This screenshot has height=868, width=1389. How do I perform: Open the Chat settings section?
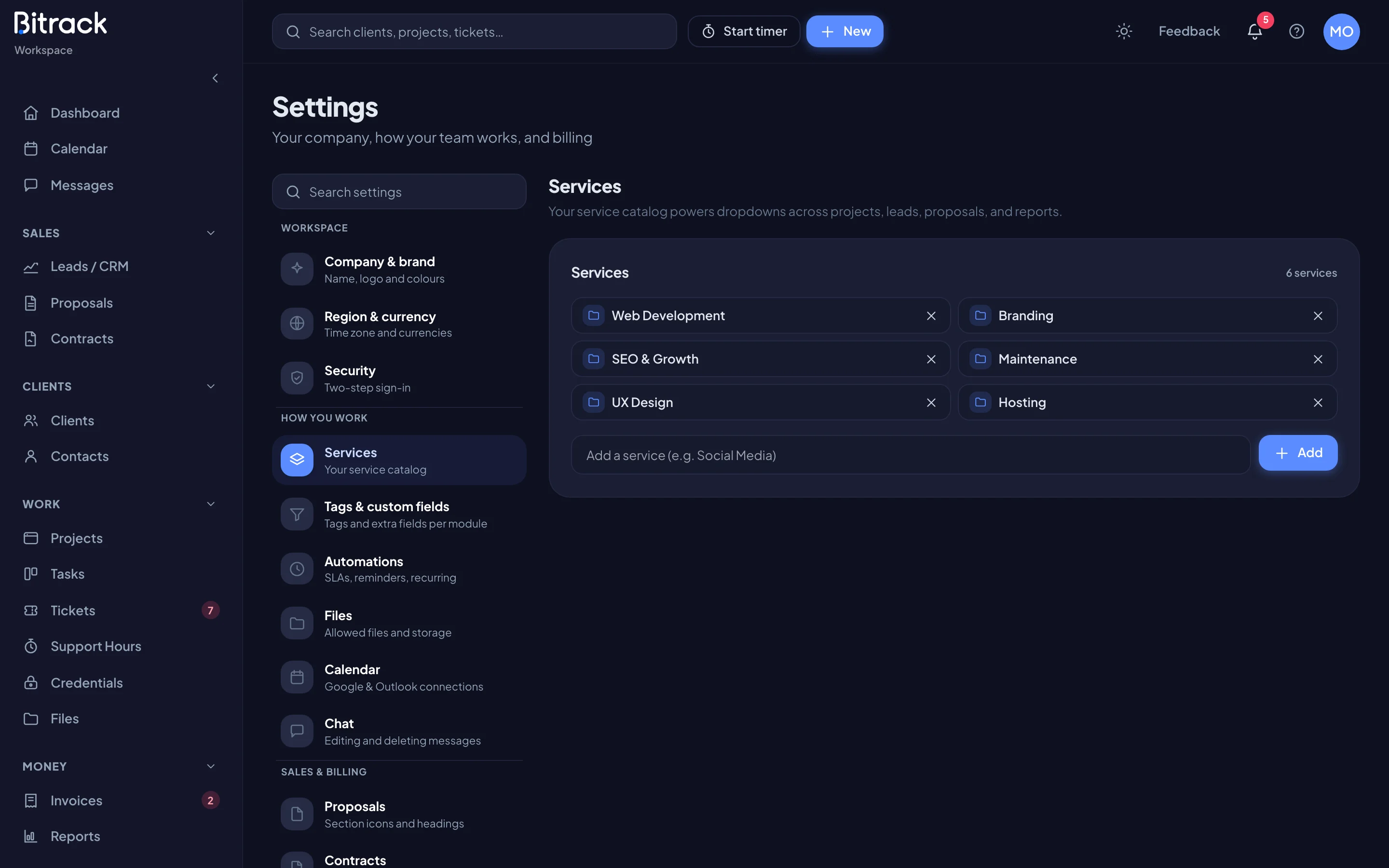[x=399, y=732]
